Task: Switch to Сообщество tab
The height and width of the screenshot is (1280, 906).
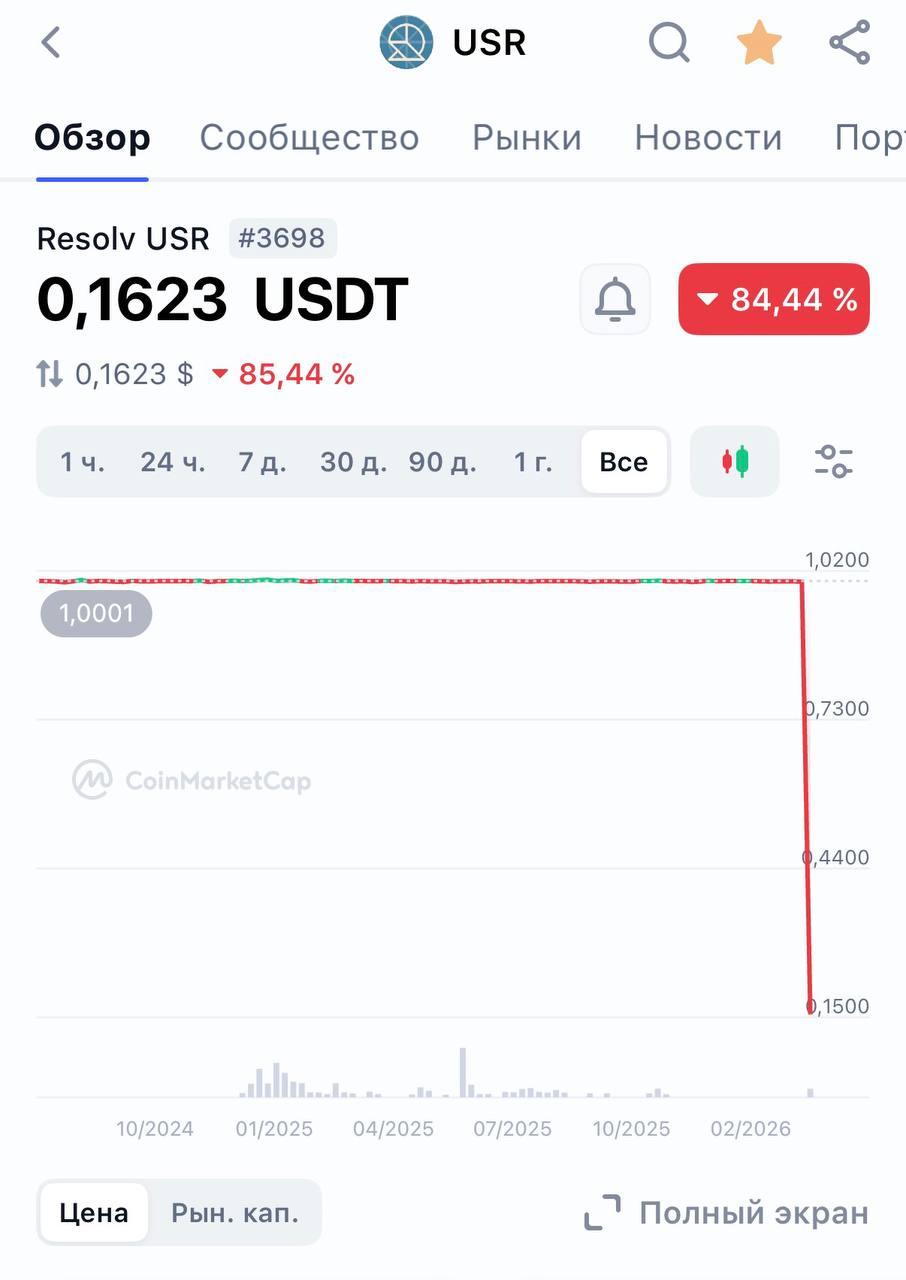Action: [x=309, y=138]
